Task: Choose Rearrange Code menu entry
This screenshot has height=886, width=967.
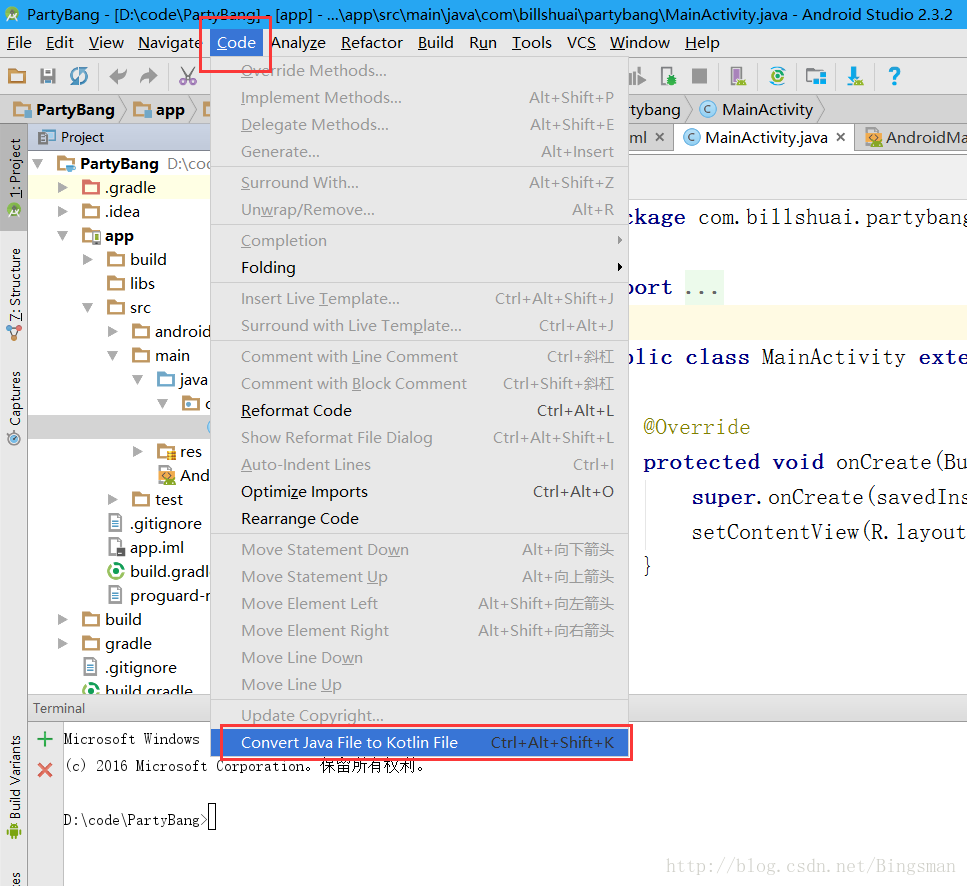Action: 419,519
